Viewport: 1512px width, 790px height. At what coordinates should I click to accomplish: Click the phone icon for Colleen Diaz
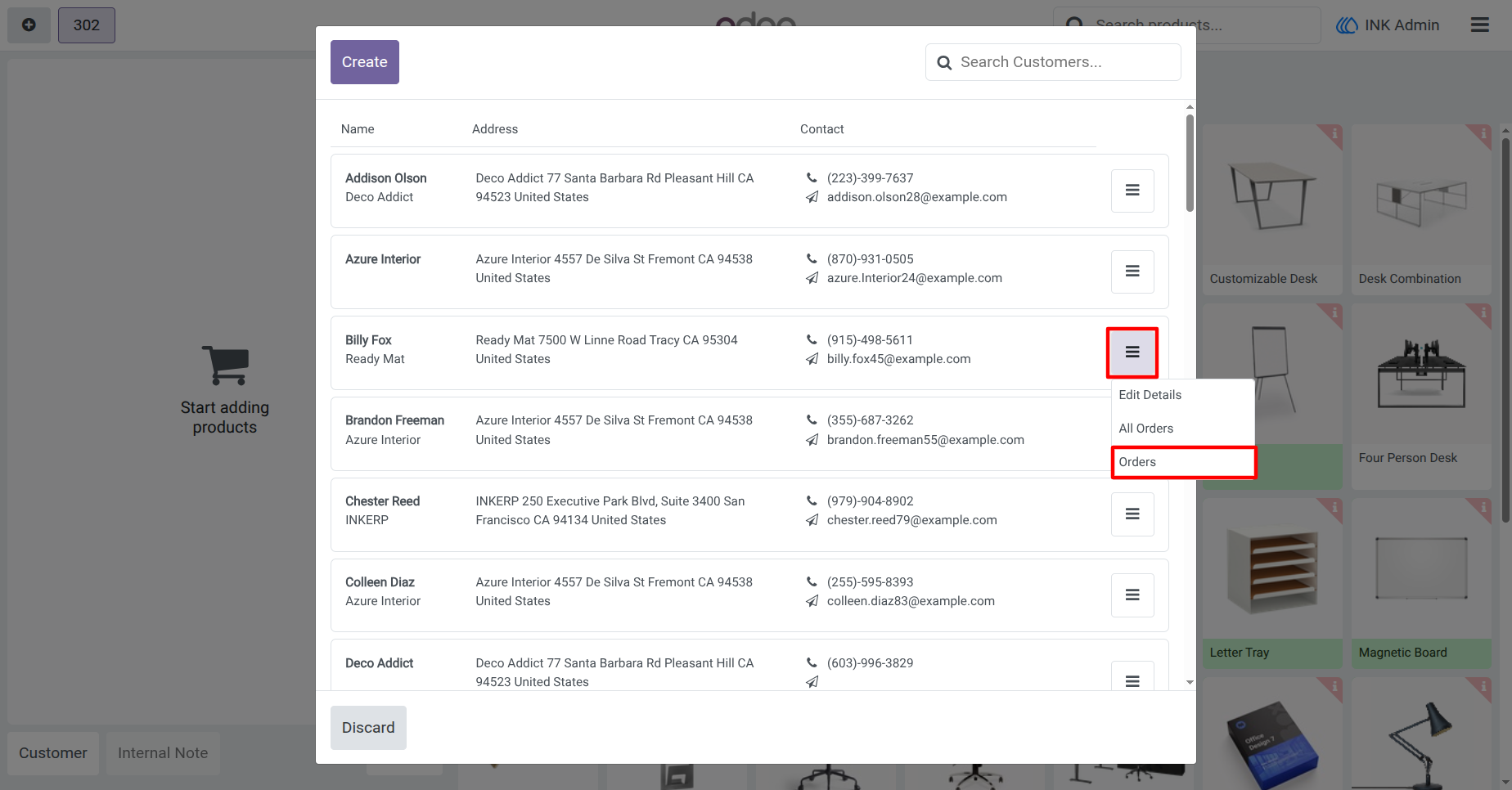pyautogui.click(x=812, y=581)
